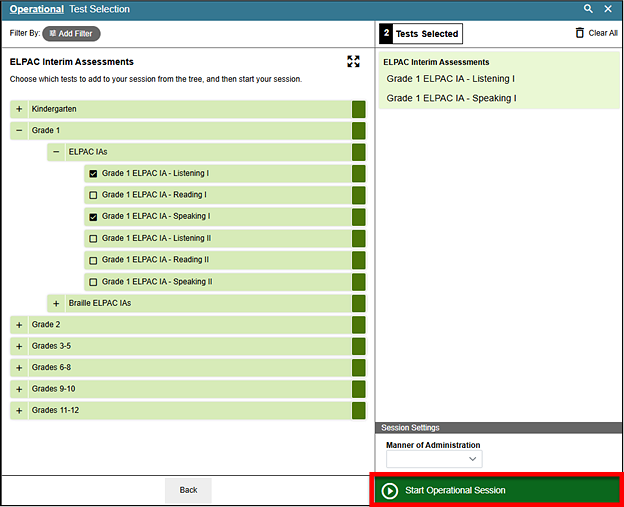Click the Grade 1 row label
The width and height of the screenshot is (624, 507).
pos(46,131)
